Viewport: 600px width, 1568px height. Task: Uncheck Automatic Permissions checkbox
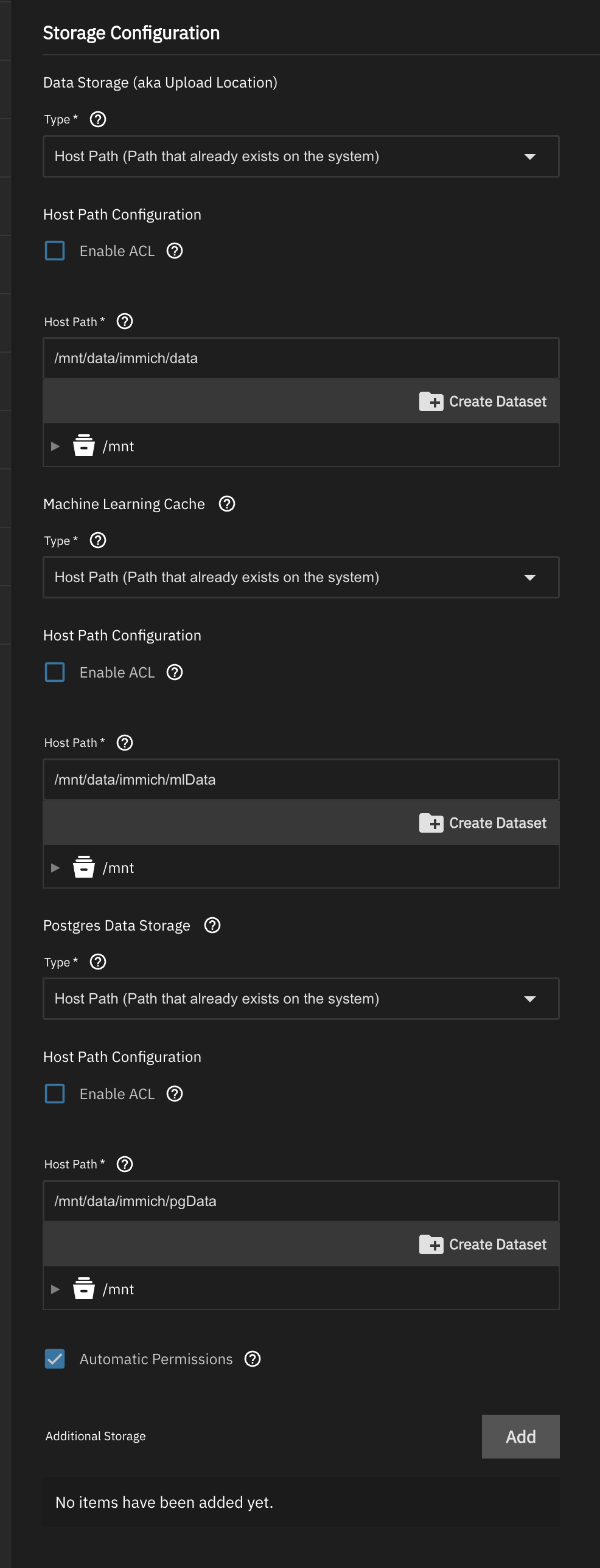pyautogui.click(x=55, y=1359)
